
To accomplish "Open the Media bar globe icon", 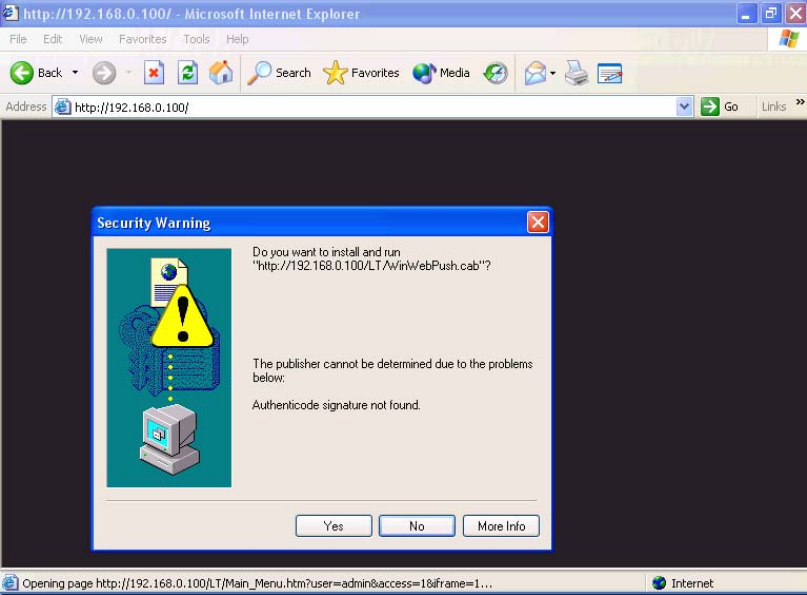I will 424,73.
